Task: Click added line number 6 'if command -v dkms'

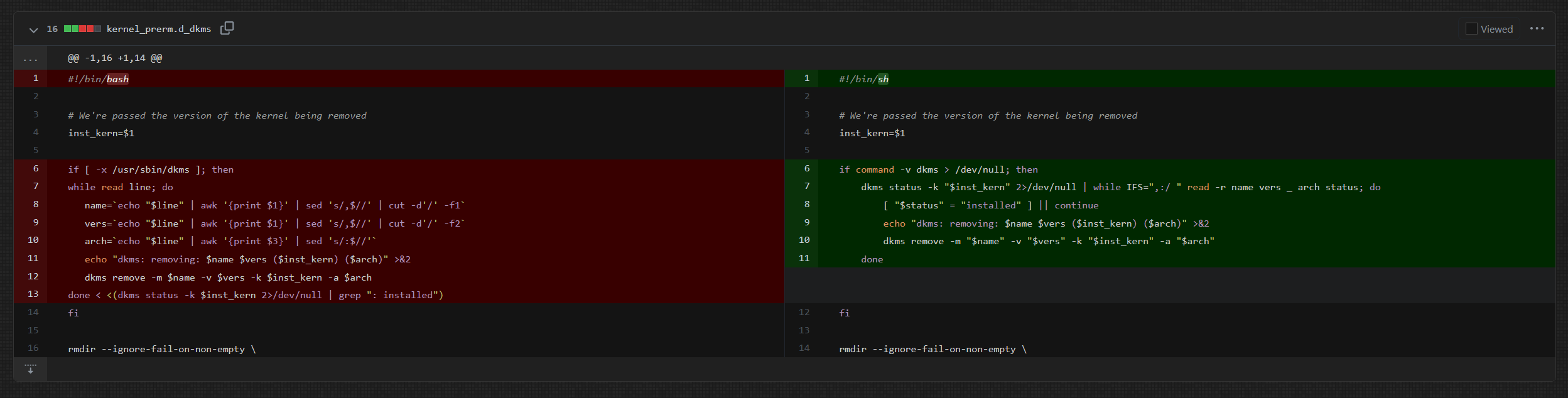Action: coord(806,169)
